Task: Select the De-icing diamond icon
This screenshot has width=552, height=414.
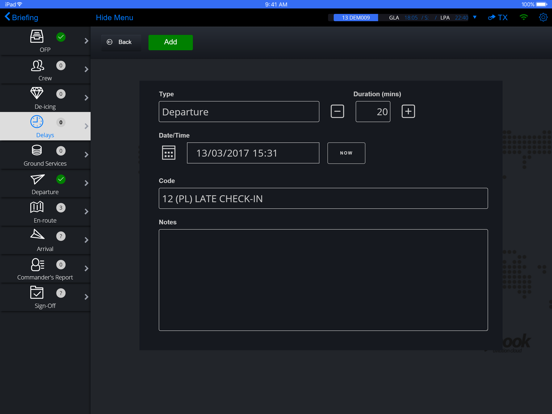Action: coord(37,93)
